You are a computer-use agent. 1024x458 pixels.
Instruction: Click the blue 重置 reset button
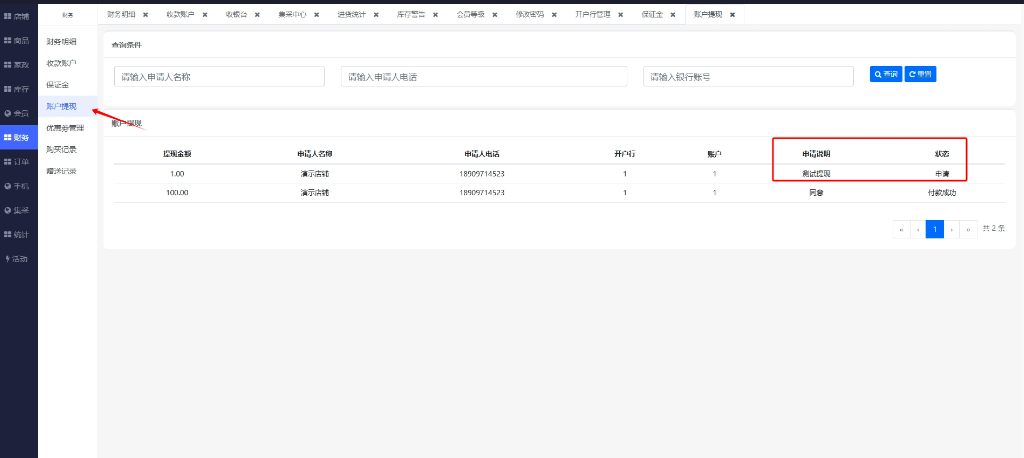tap(920, 74)
